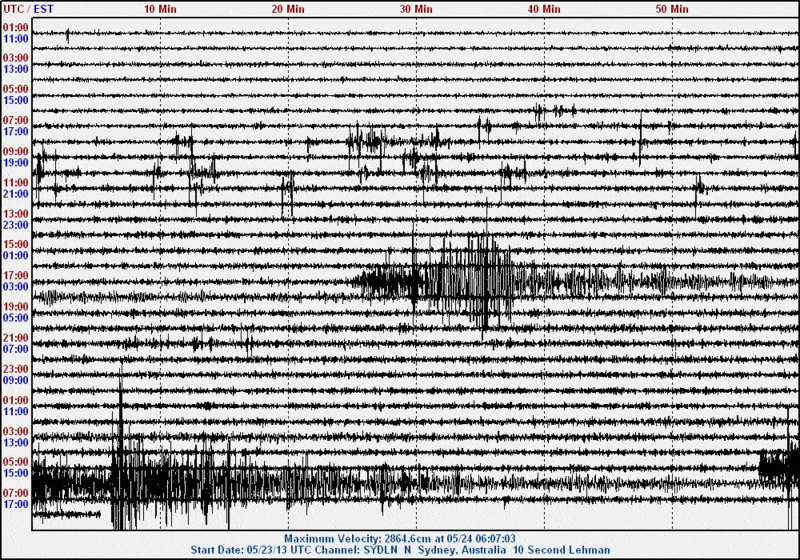Select the first 01:00 UTC time label

click(15, 28)
